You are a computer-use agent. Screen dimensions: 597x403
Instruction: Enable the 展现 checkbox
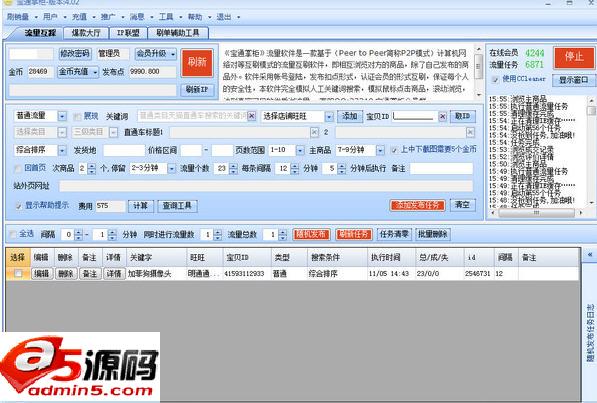pos(77,116)
